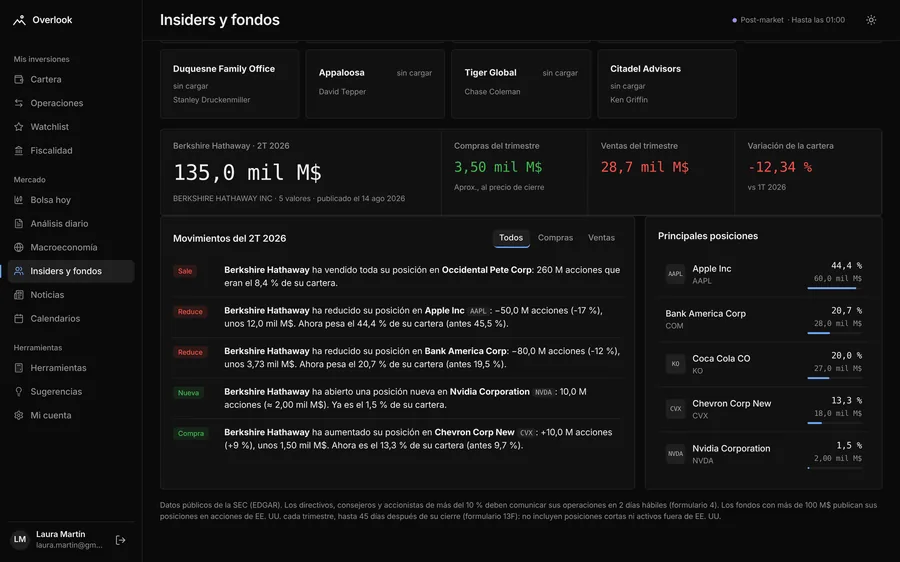
Task: Click the Mi cuenta gear icon
Action: (x=19, y=415)
